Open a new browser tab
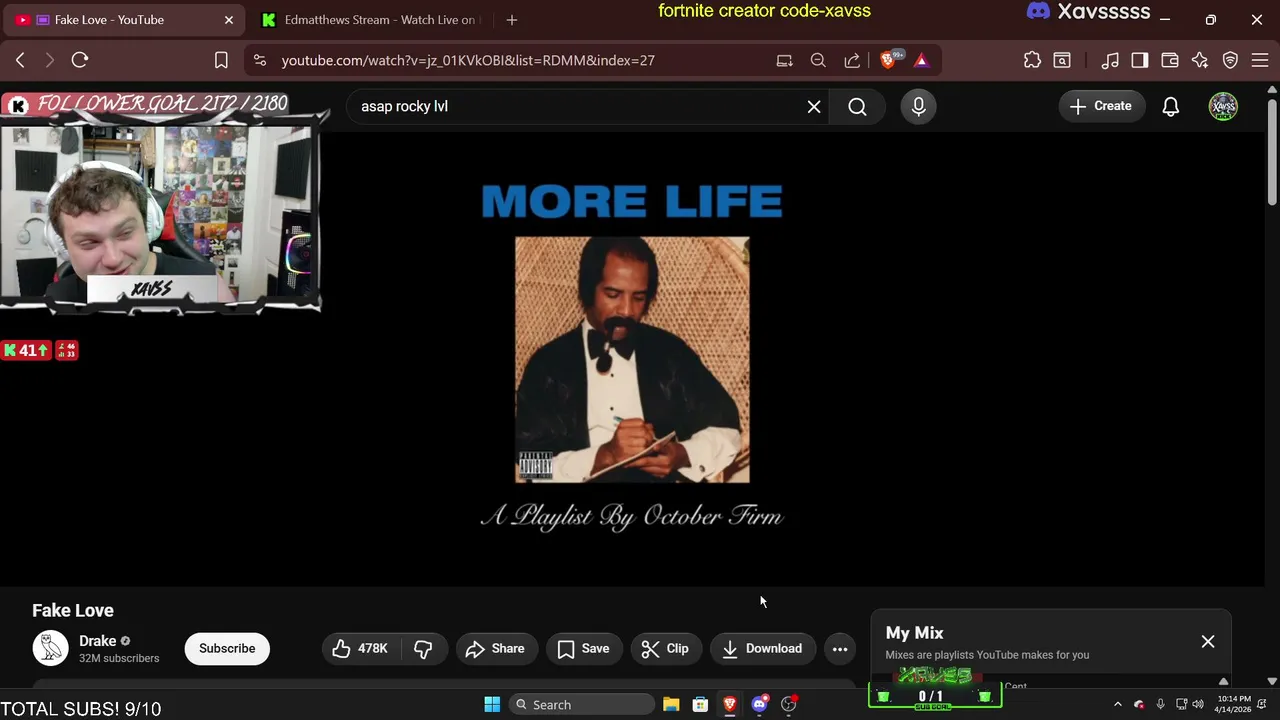1280x720 pixels. (512, 20)
